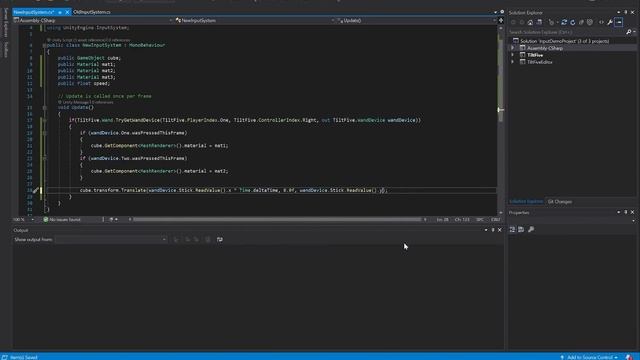The width and height of the screenshot is (640, 360).
Task: Click Refresh icon in Solution Explorer
Action: coord(573,22)
